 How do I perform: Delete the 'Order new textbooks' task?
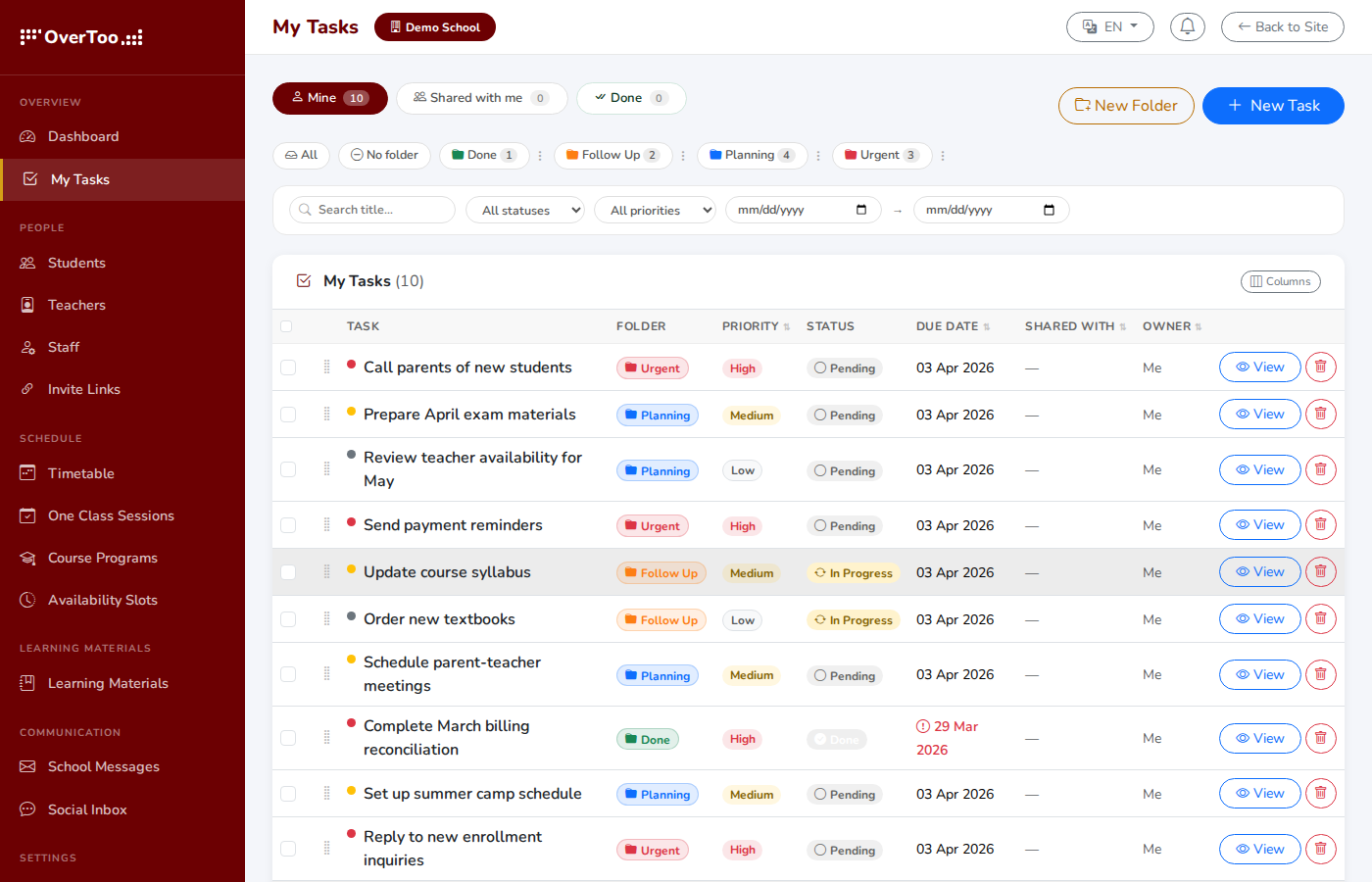[1320, 618]
